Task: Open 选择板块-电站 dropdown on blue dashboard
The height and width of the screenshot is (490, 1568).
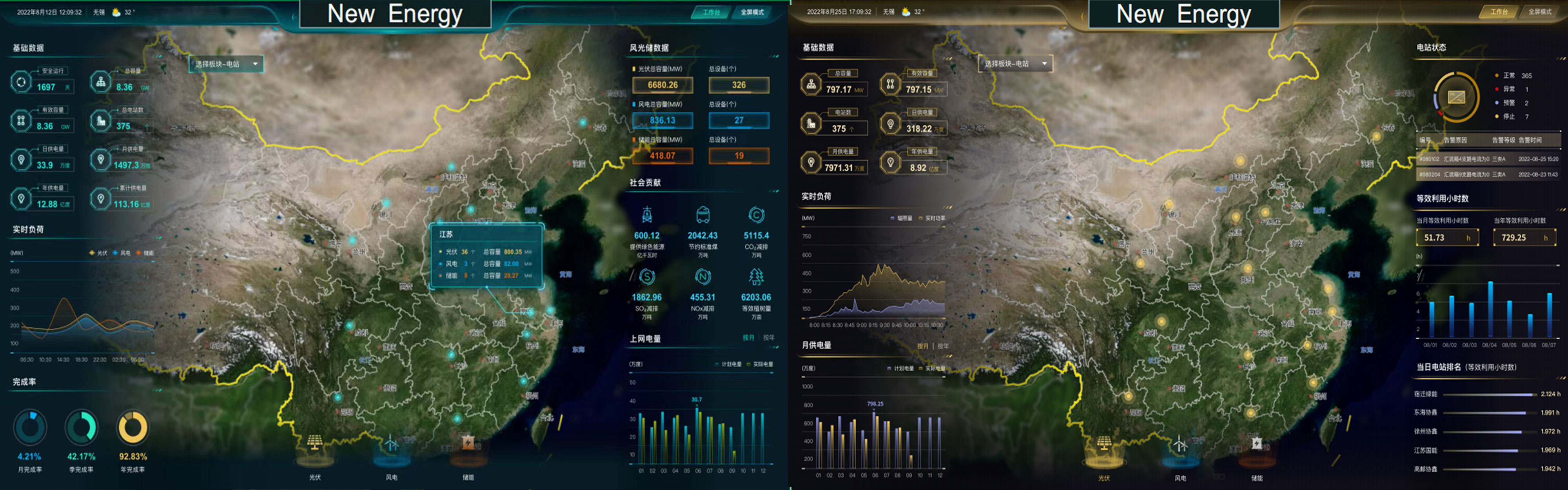Action: [226, 64]
